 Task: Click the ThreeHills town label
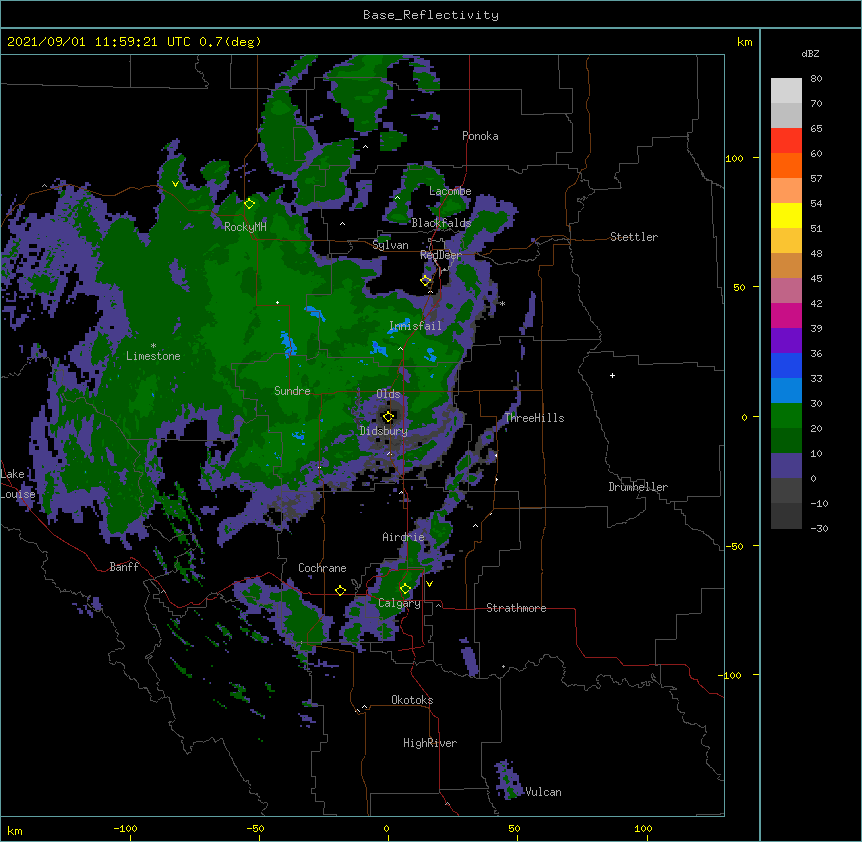pyautogui.click(x=534, y=418)
